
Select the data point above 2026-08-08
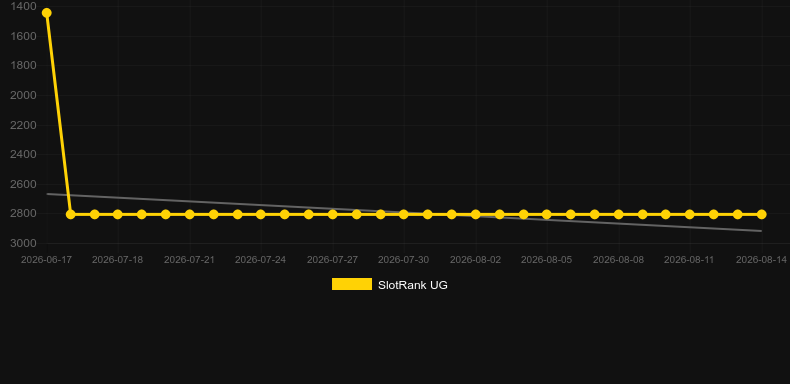[x=619, y=214]
